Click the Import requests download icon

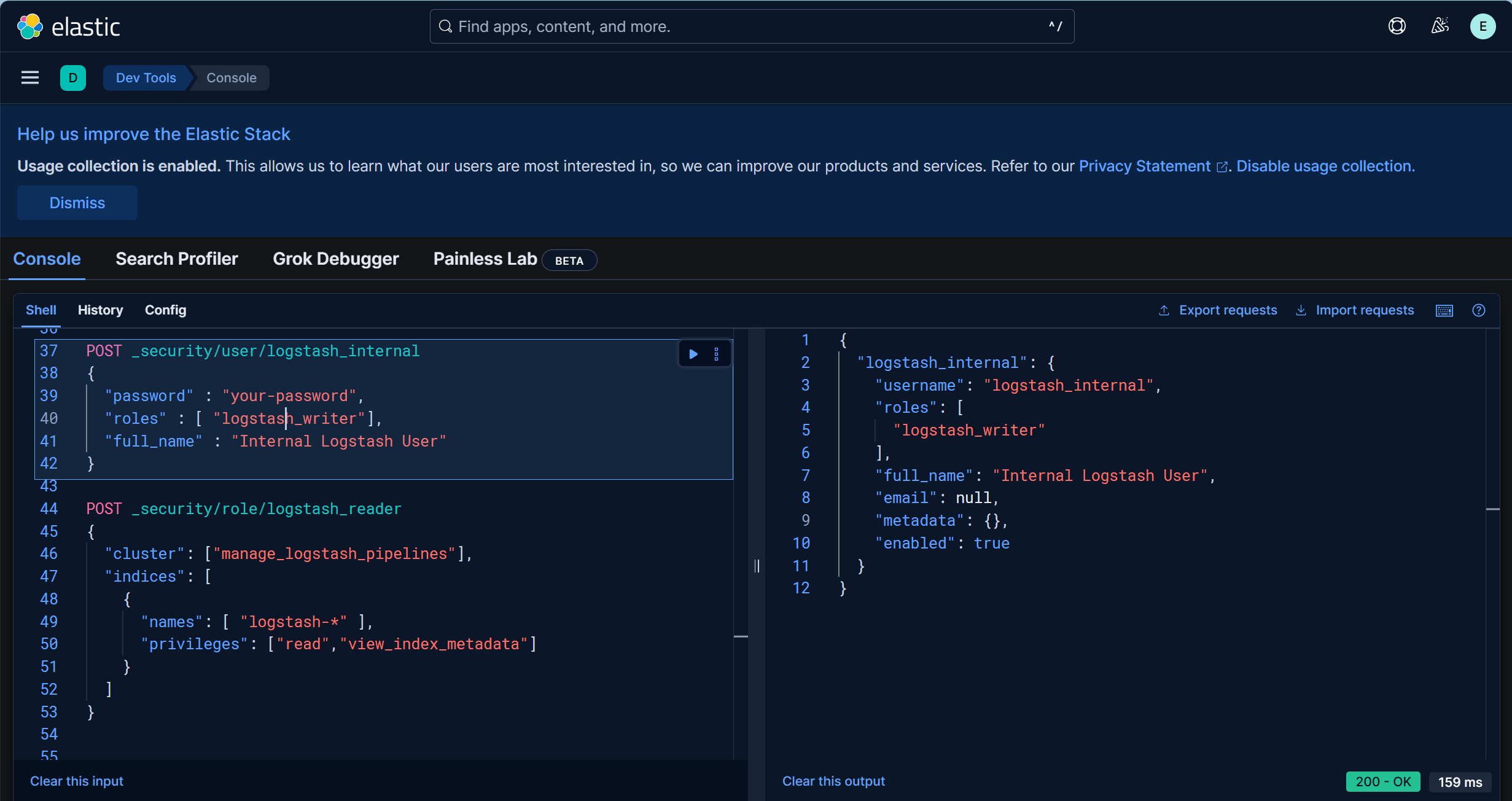pos(1301,310)
